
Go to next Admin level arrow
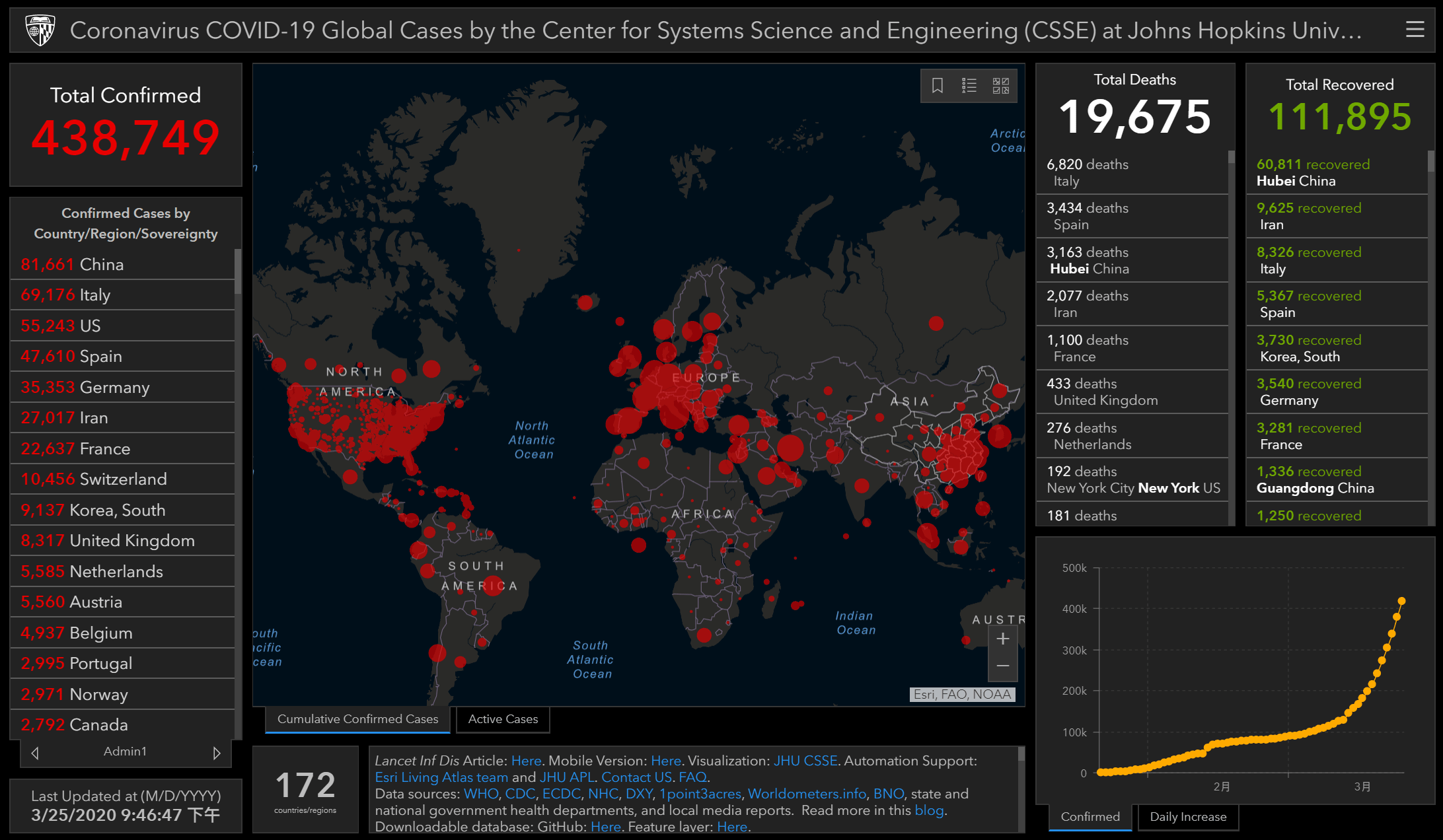pos(216,753)
